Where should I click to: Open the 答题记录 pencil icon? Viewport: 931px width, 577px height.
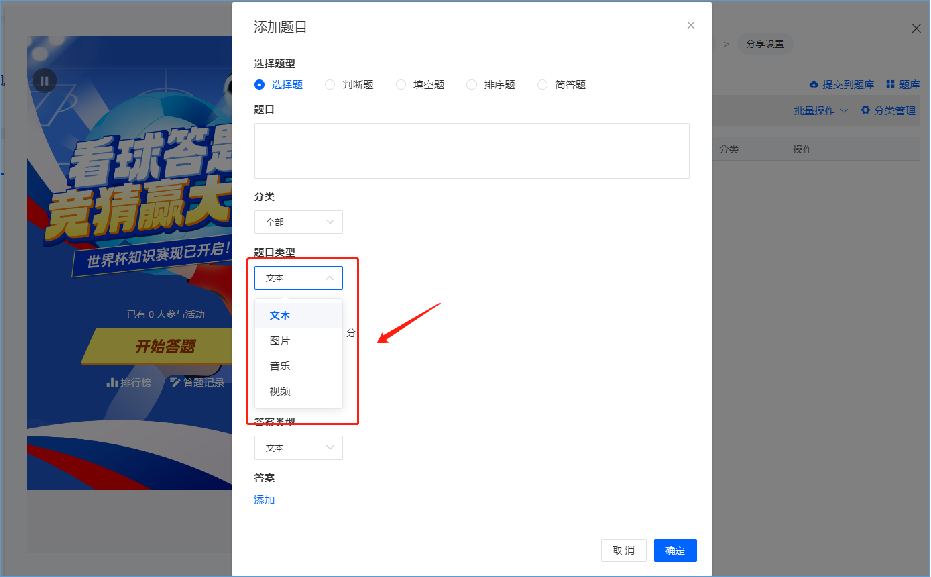tap(175, 382)
